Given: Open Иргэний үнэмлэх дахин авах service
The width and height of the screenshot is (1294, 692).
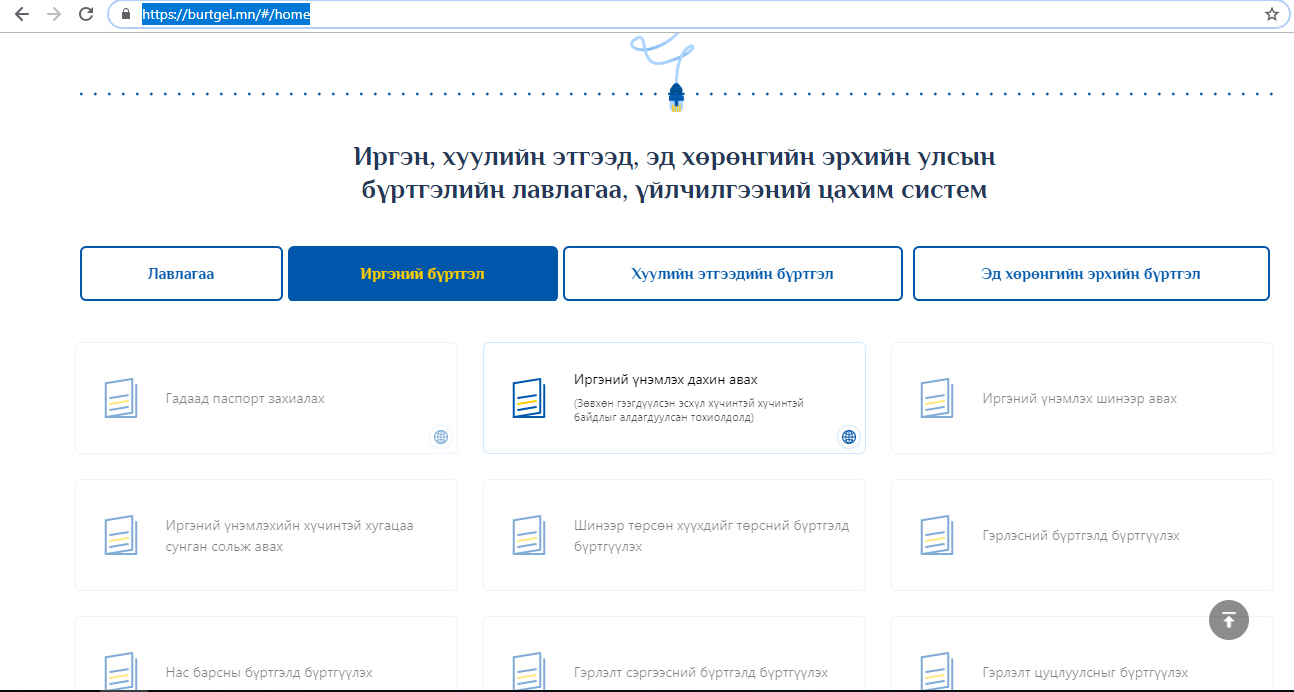Looking at the screenshot, I should coord(666,380).
